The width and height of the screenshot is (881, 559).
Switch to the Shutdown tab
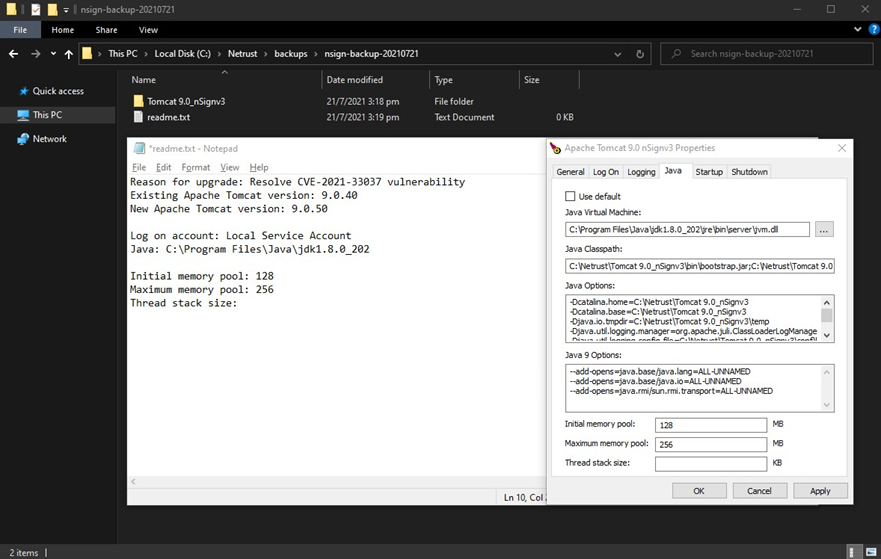pyautogui.click(x=749, y=172)
